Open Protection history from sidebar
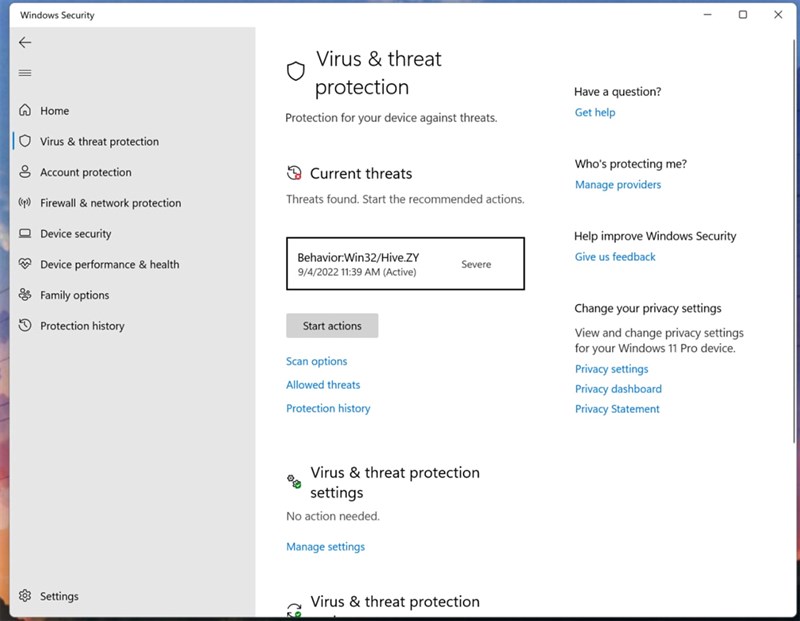Viewport: 800px width, 621px height. tap(84, 325)
